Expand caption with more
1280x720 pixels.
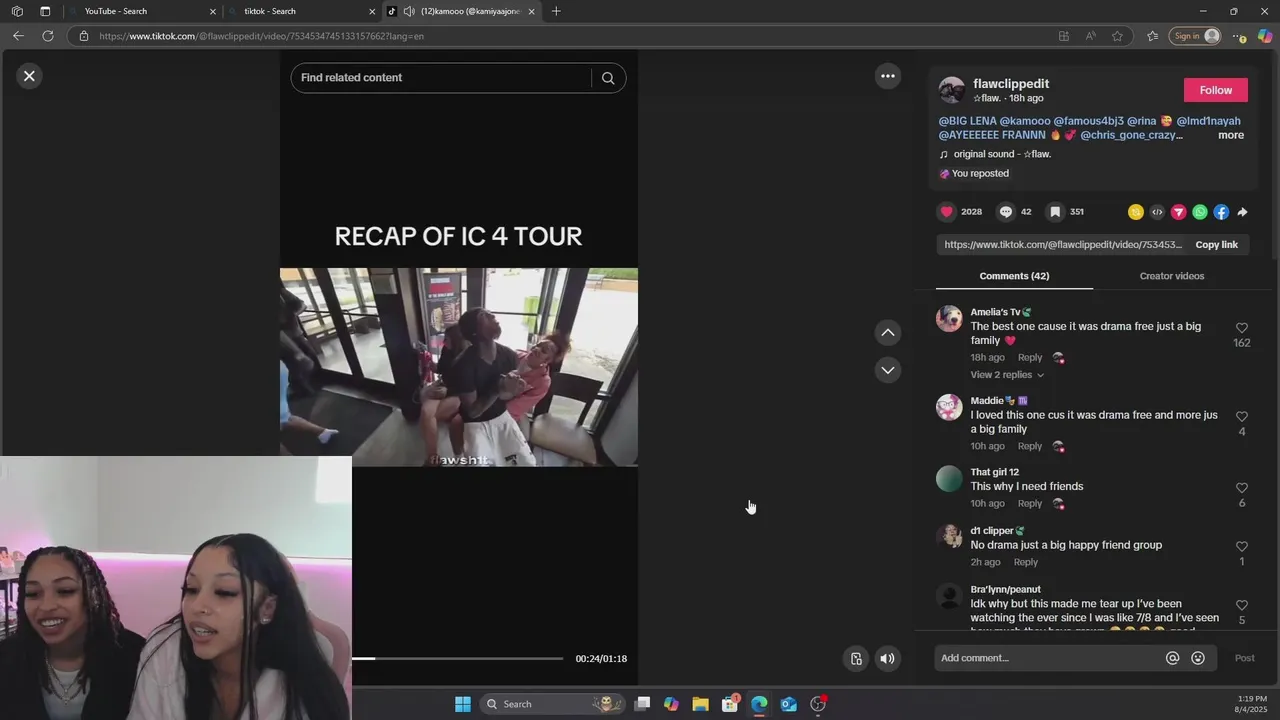click(x=1231, y=135)
